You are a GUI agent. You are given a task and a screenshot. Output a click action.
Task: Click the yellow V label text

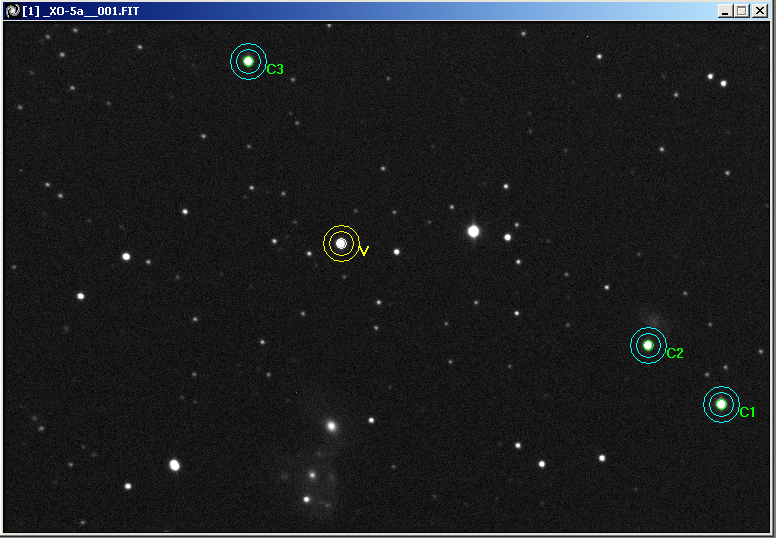coord(364,251)
